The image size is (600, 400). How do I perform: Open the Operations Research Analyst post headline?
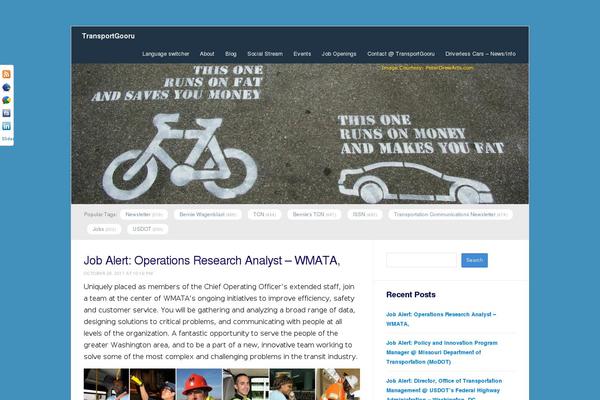point(212,261)
